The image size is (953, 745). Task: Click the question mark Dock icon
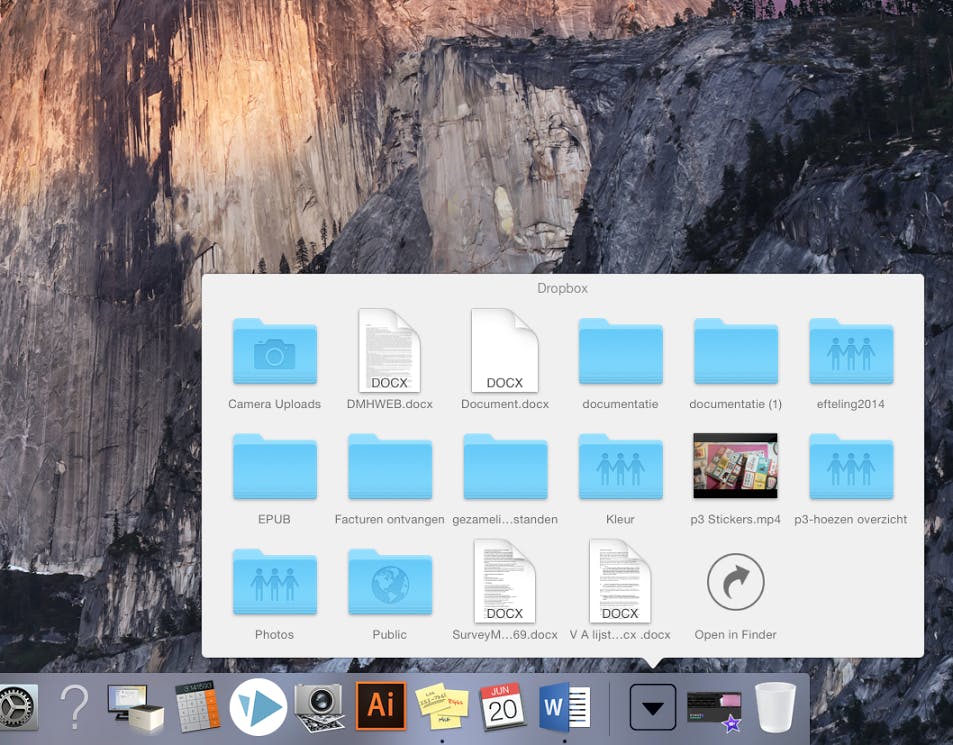pos(74,707)
